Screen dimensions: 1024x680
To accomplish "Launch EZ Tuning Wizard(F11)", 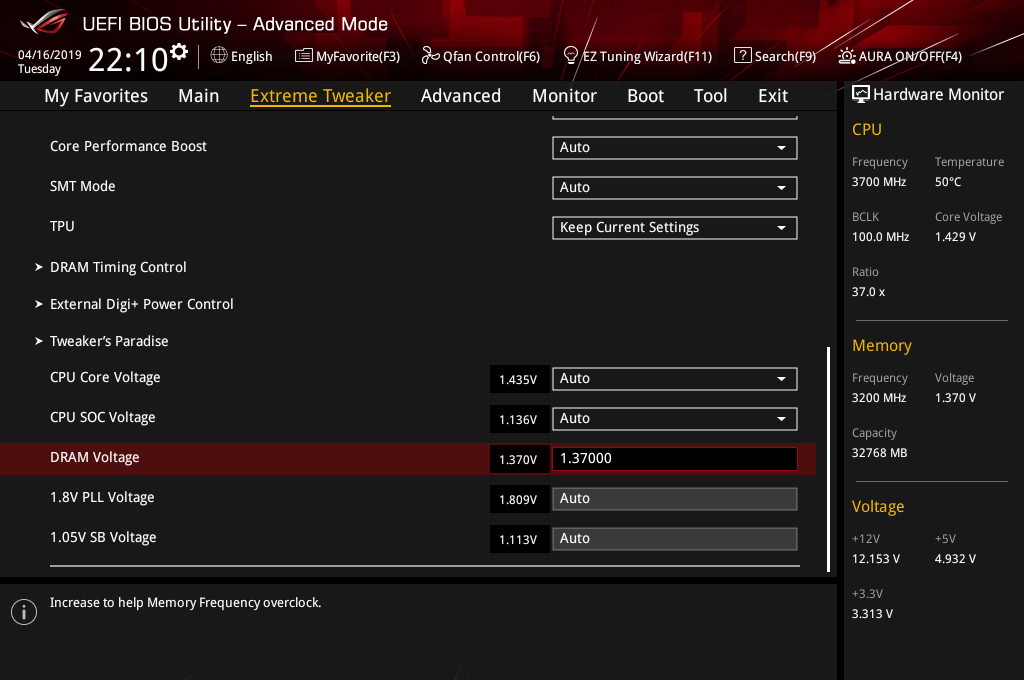I will pos(647,56).
